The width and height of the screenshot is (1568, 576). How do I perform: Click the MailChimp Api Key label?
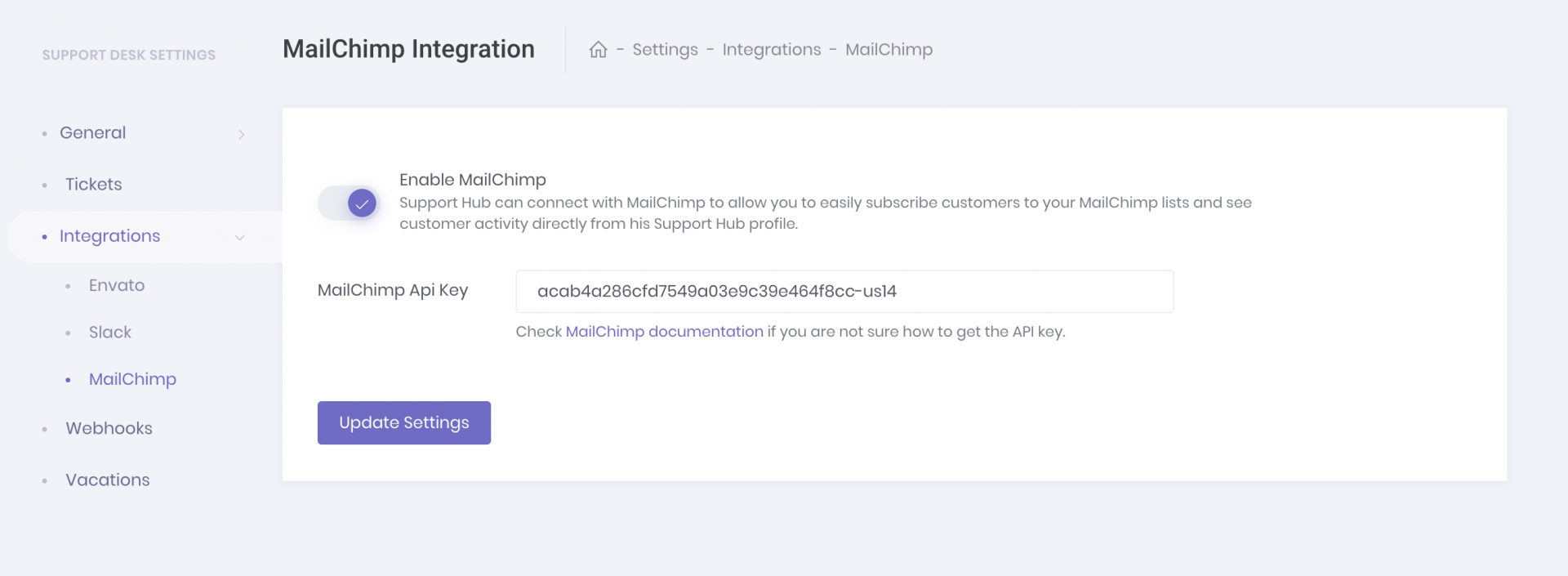tap(393, 290)
